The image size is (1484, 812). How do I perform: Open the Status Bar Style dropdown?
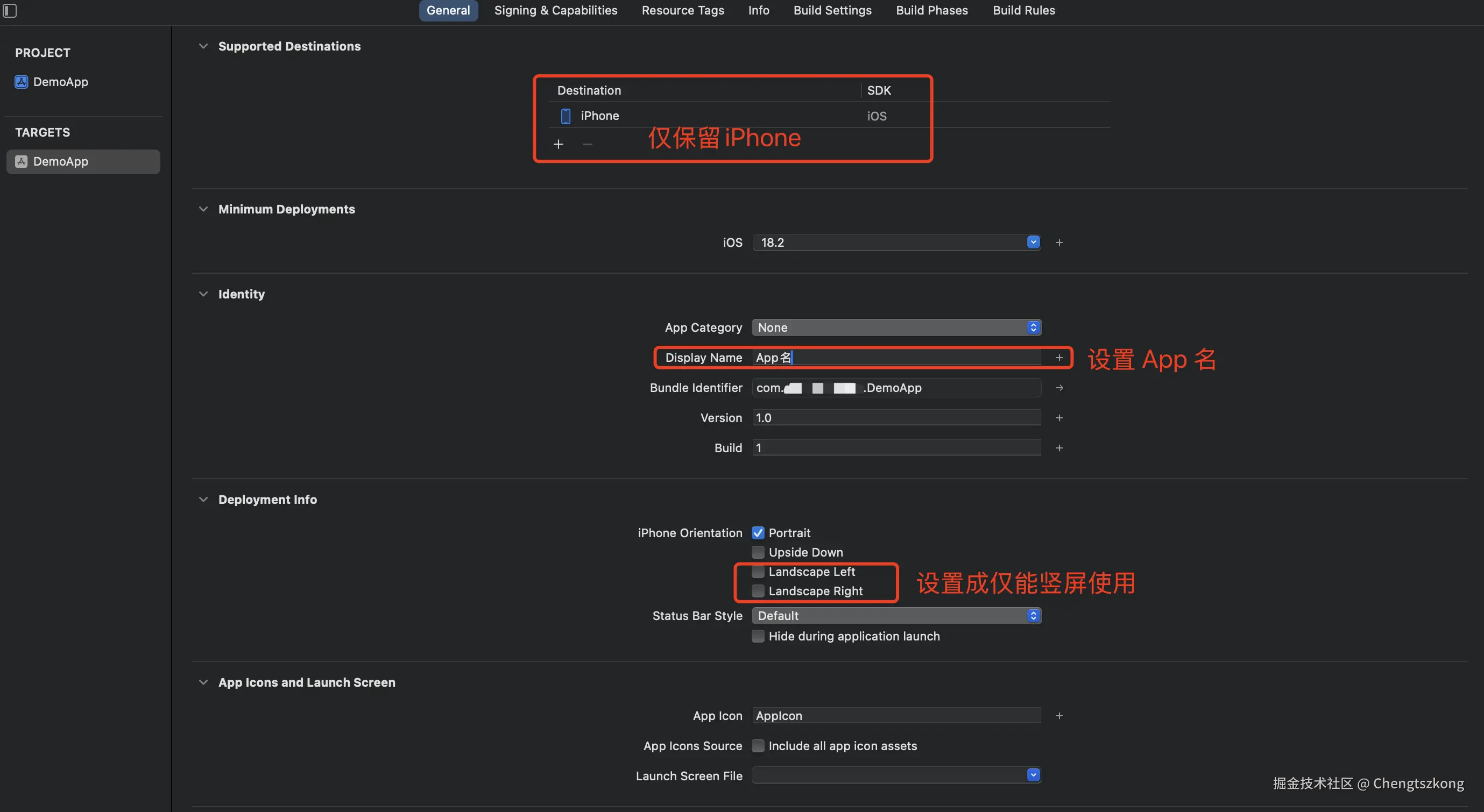point(896,616)
